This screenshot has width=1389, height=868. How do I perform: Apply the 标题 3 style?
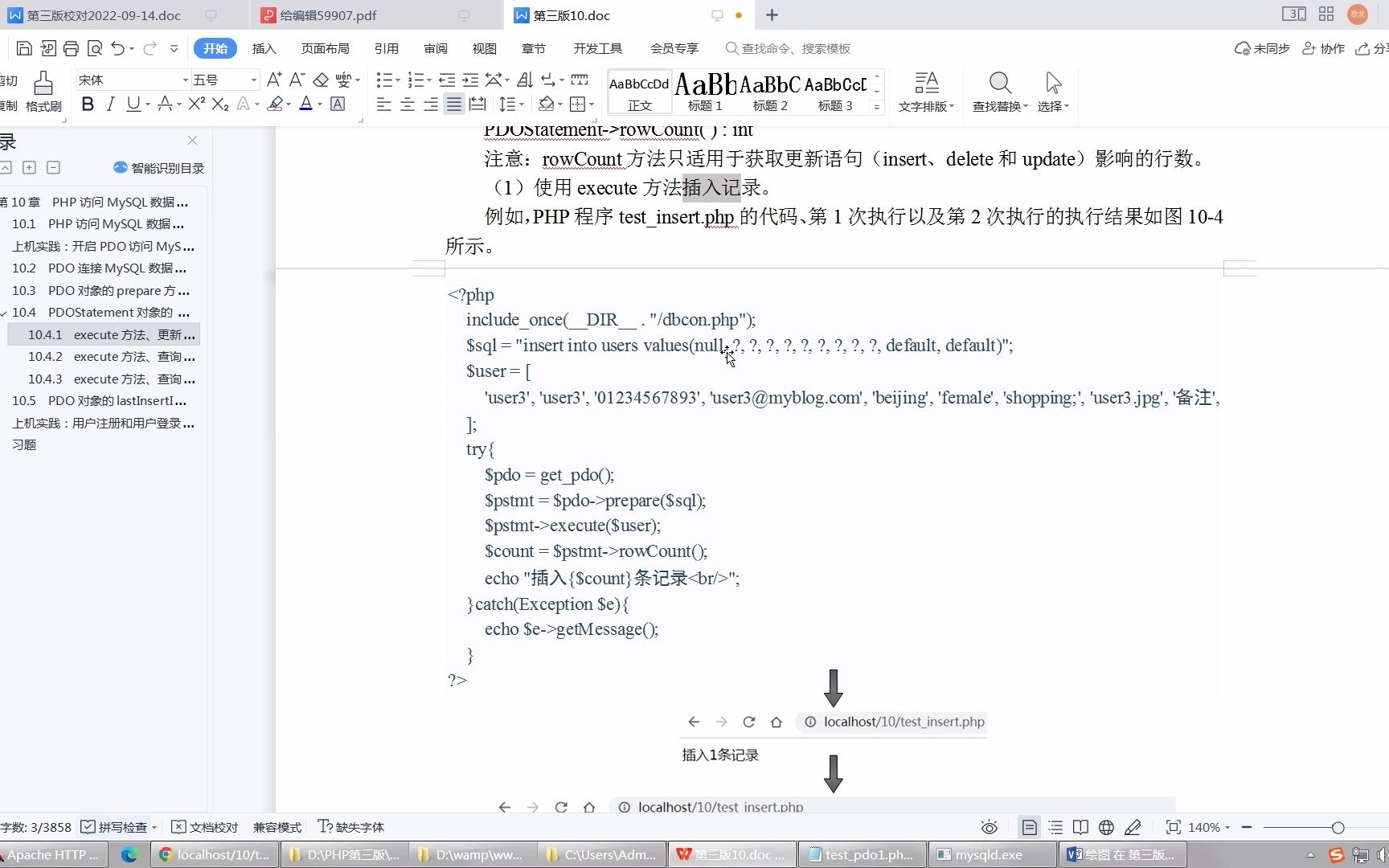pyautogui.click(x=835, y=92)
